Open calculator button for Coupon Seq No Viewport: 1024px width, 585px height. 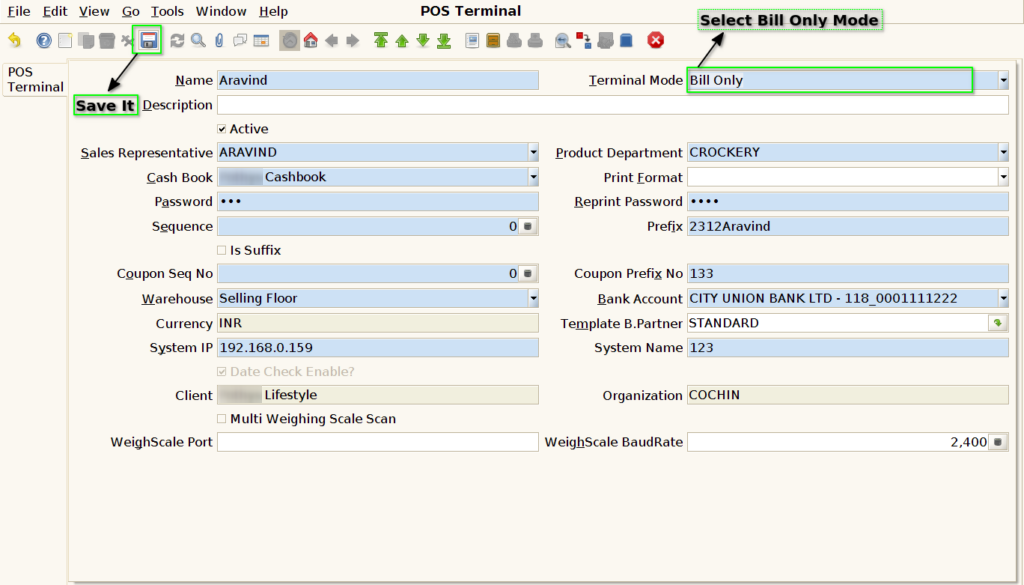[x=528, y=274]
